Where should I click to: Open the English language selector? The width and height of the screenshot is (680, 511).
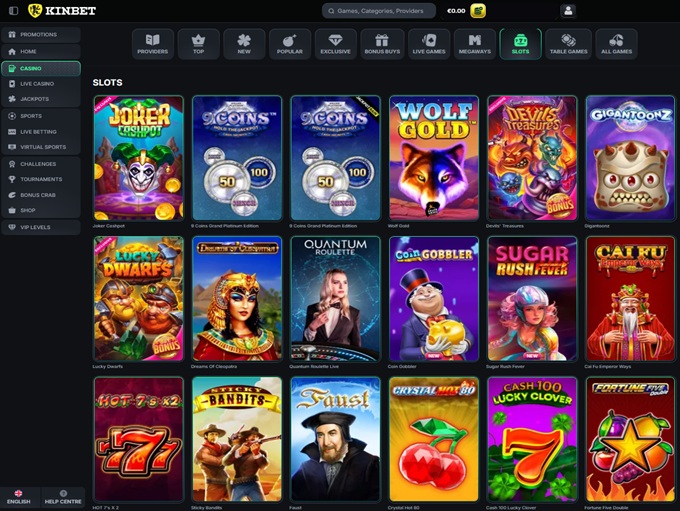pos(19,497)
